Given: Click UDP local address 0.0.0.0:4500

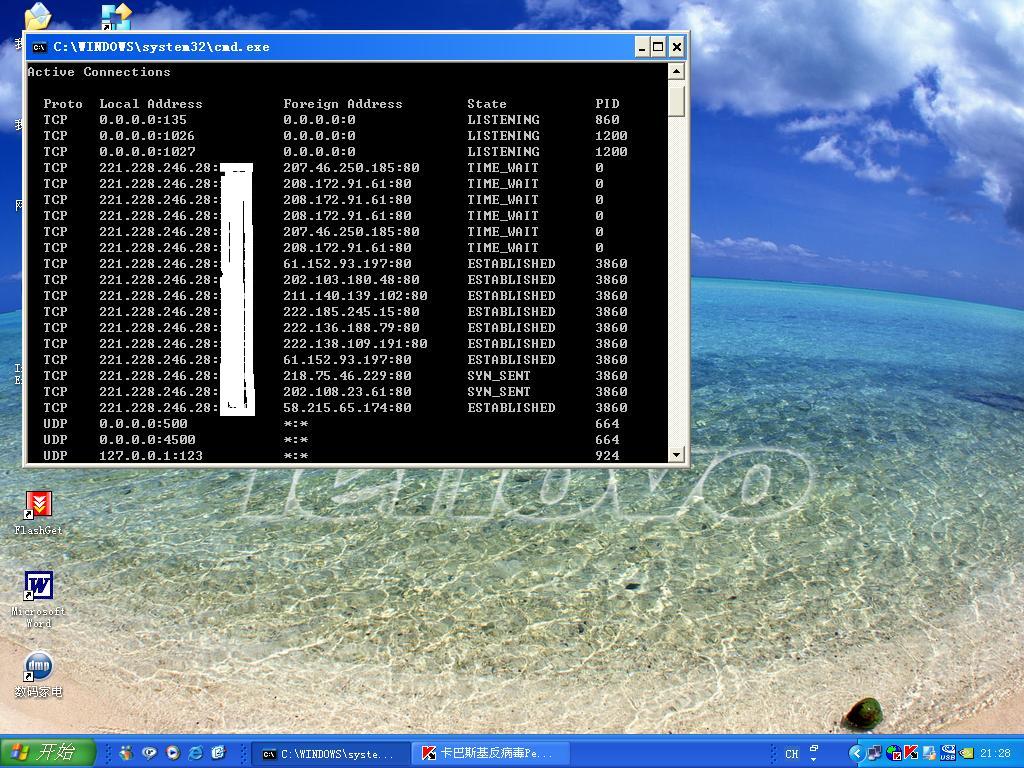Looking at the screenshot, I should coord(147,440).
